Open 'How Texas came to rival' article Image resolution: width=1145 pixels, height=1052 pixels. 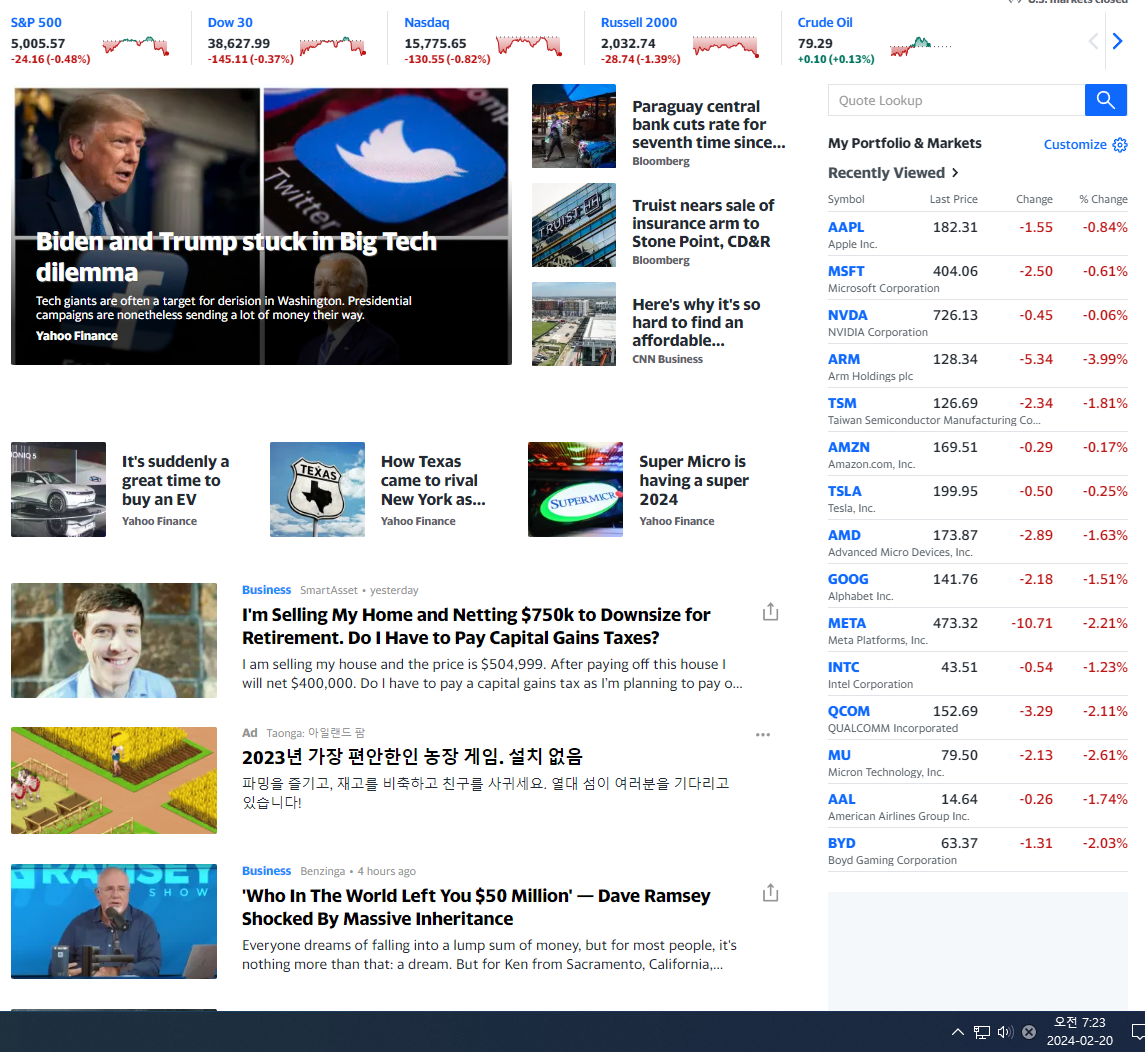point(433,480)
